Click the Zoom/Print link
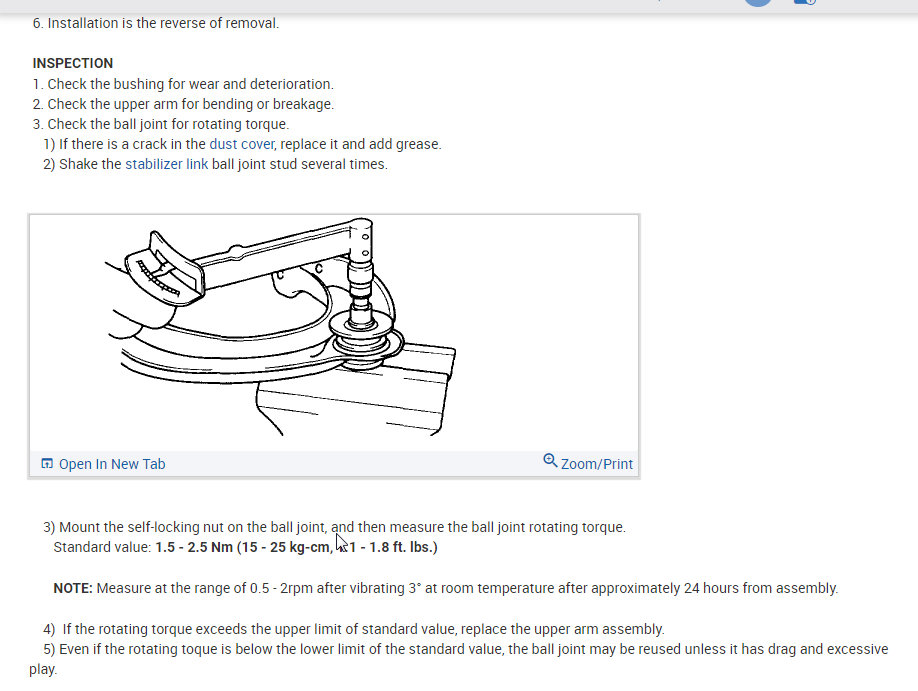The image size is (918, 691). pos(597,464)
